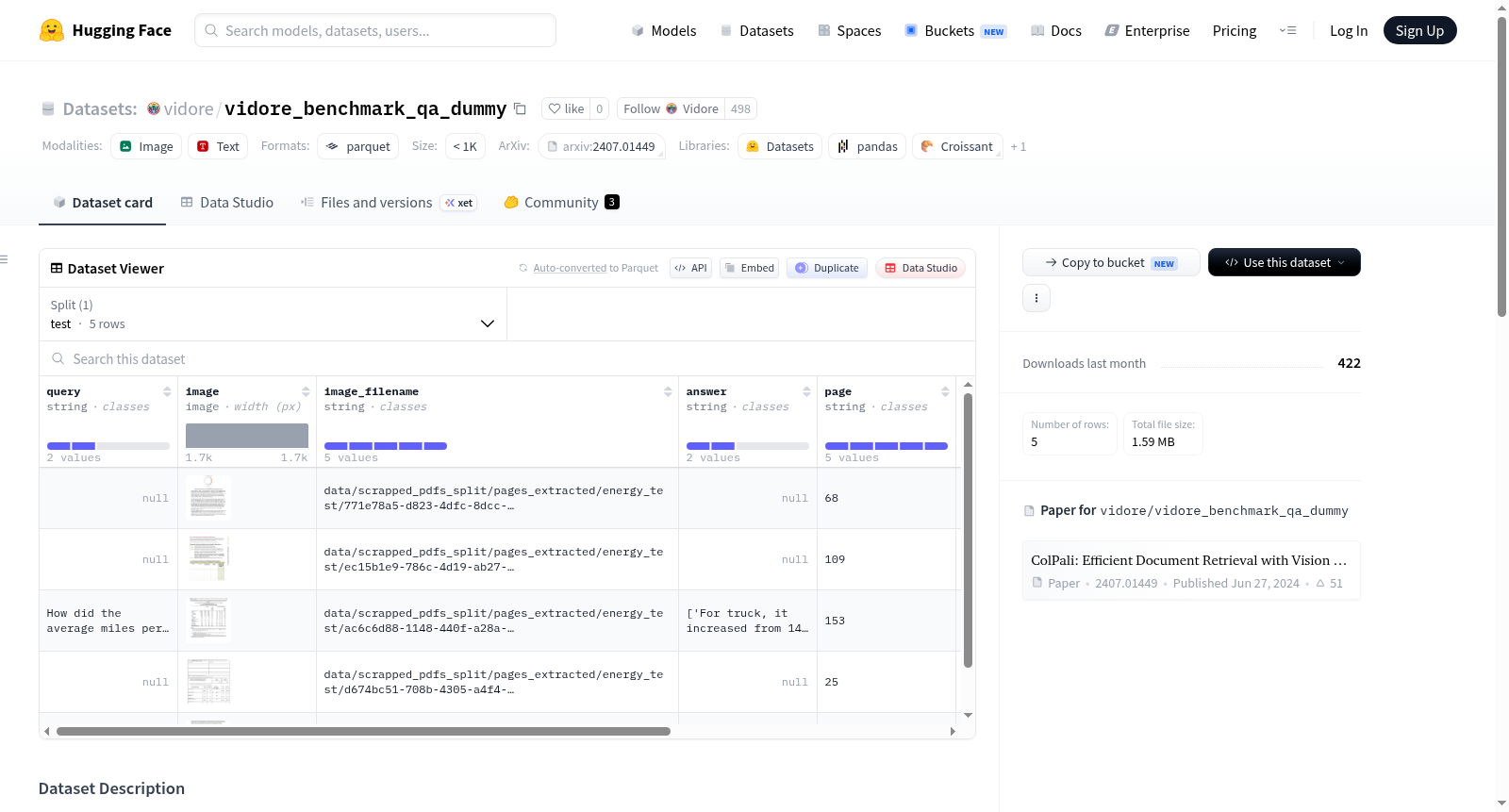Switch to the Dataset card tab
The width and height of the screenshot is (1509, 812).
(103, 202)
